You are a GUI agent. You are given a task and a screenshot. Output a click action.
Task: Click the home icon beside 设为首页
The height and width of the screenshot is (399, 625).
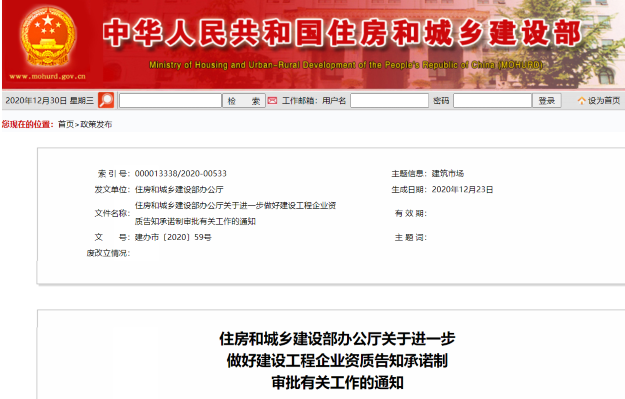[x=582, y=101]
